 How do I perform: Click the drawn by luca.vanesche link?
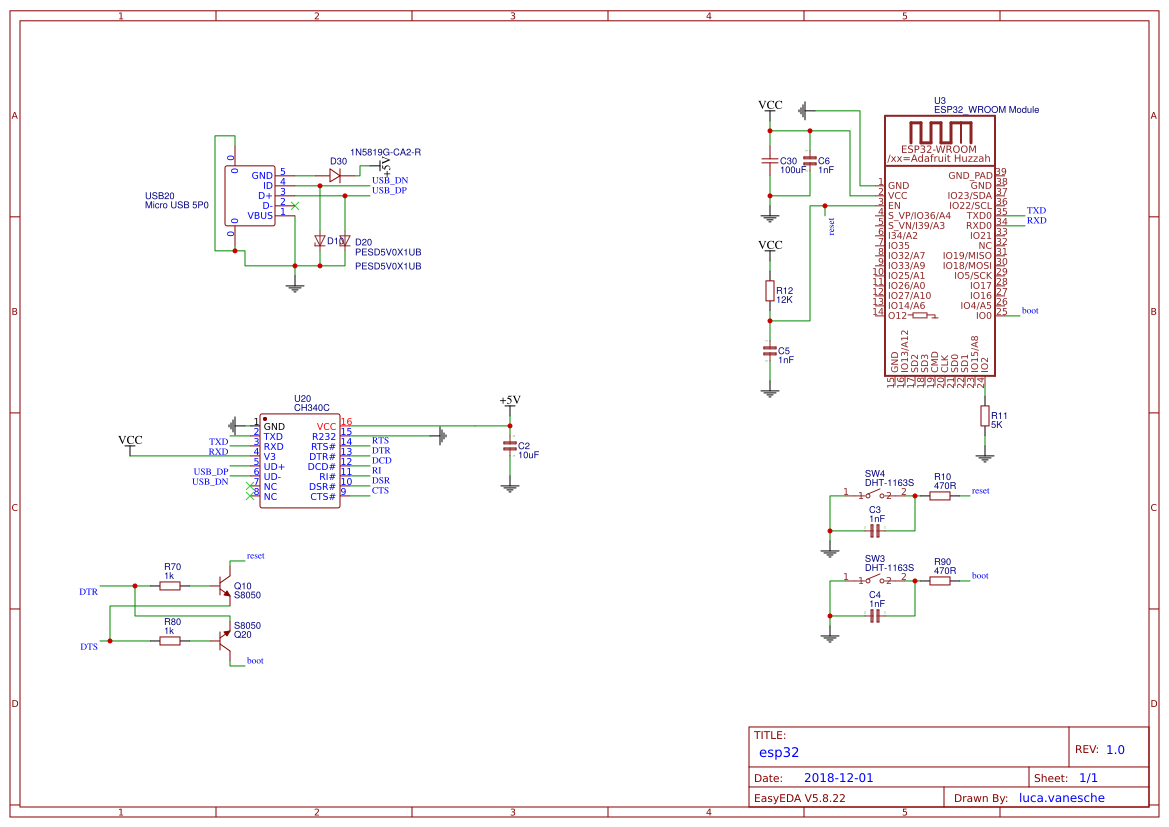coord(1062,797)
